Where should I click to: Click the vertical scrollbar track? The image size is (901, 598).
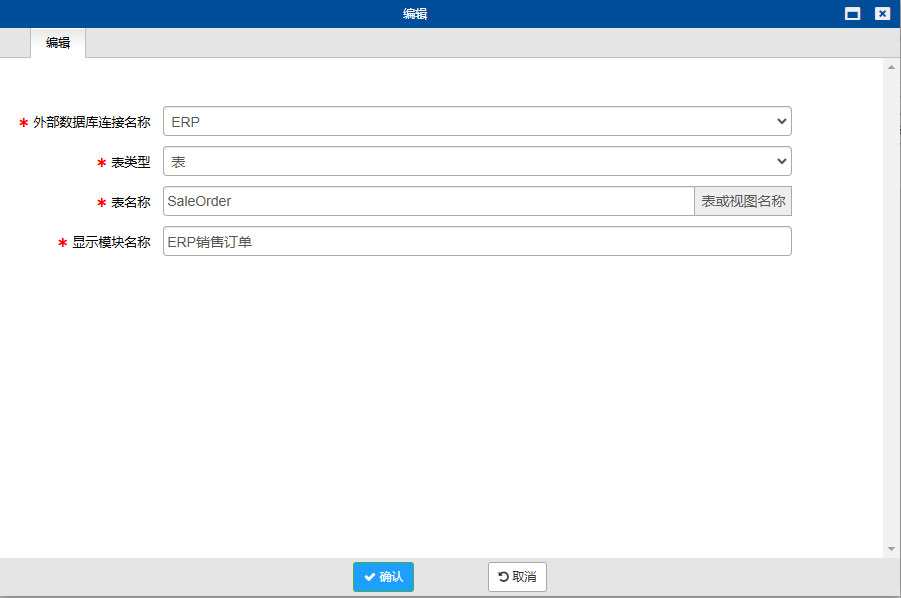pyautogui.click(x=890, y=300)
